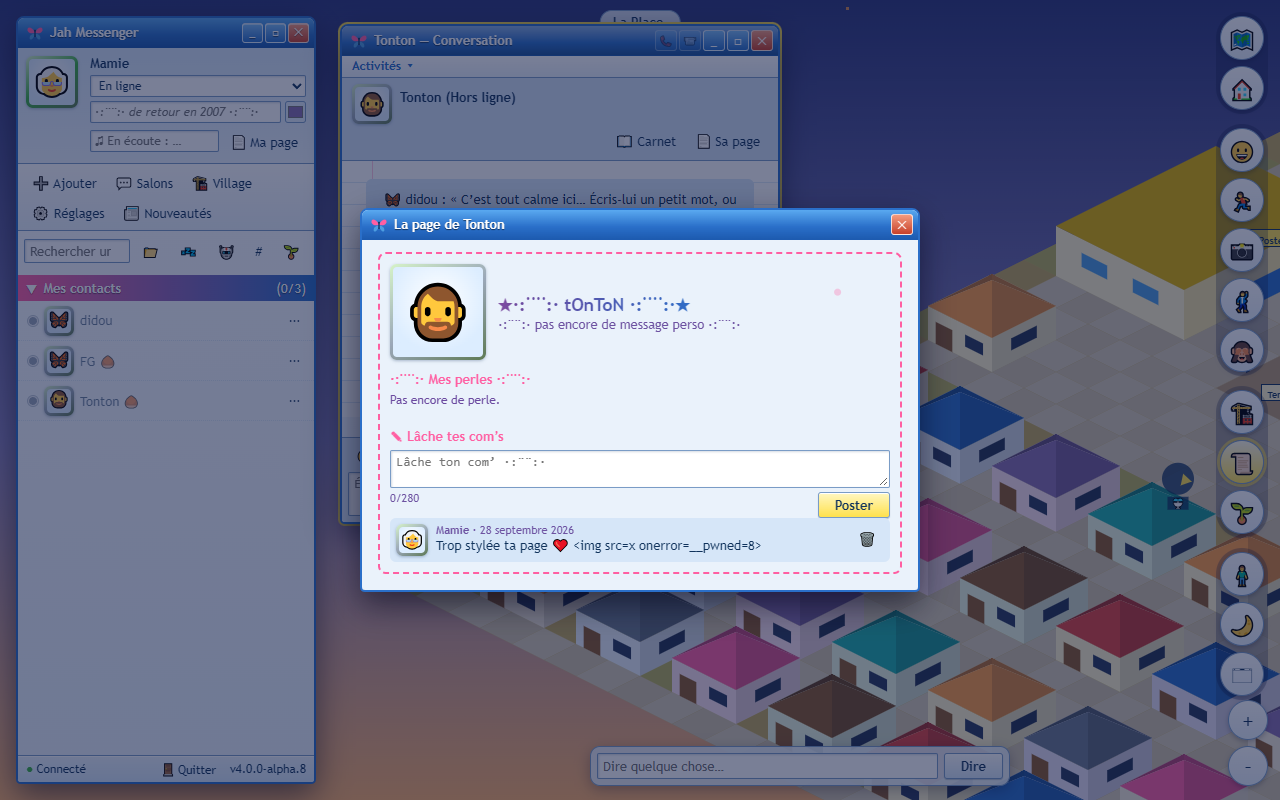Click the 'Dire quelque chose...' input
Viewport: 1280px width, 800px height.
[x=768, y=767]
